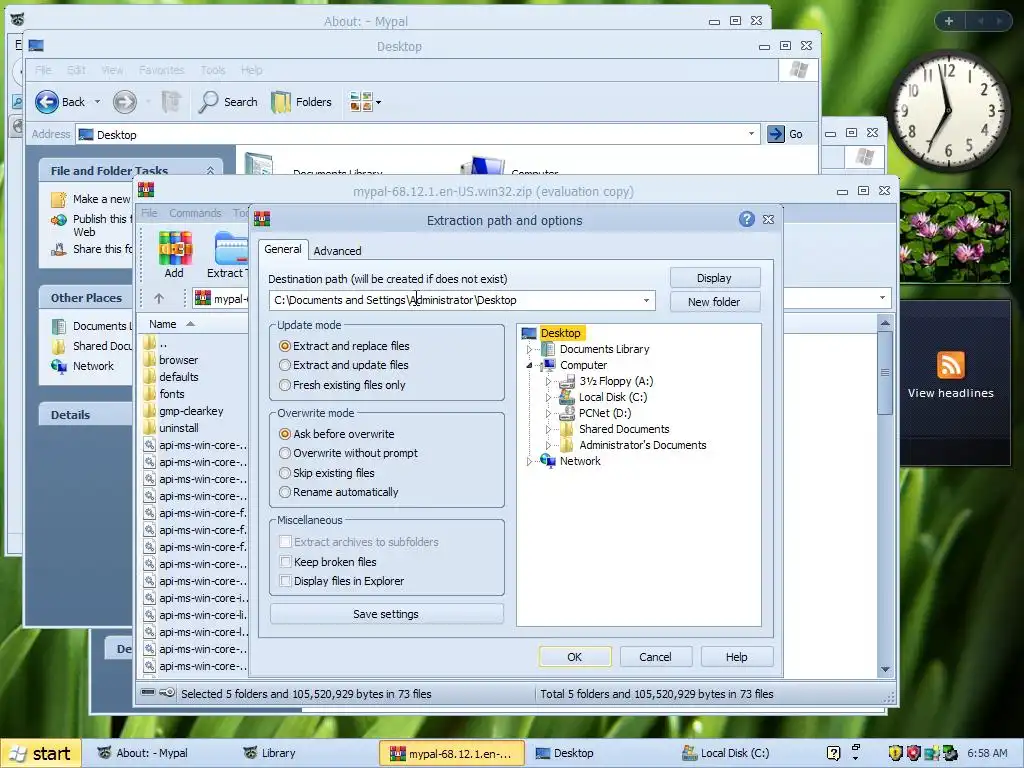Click the Make a new folder icon
The width and height of the screenshot is (1024, 768).
(x=59, y=199)
